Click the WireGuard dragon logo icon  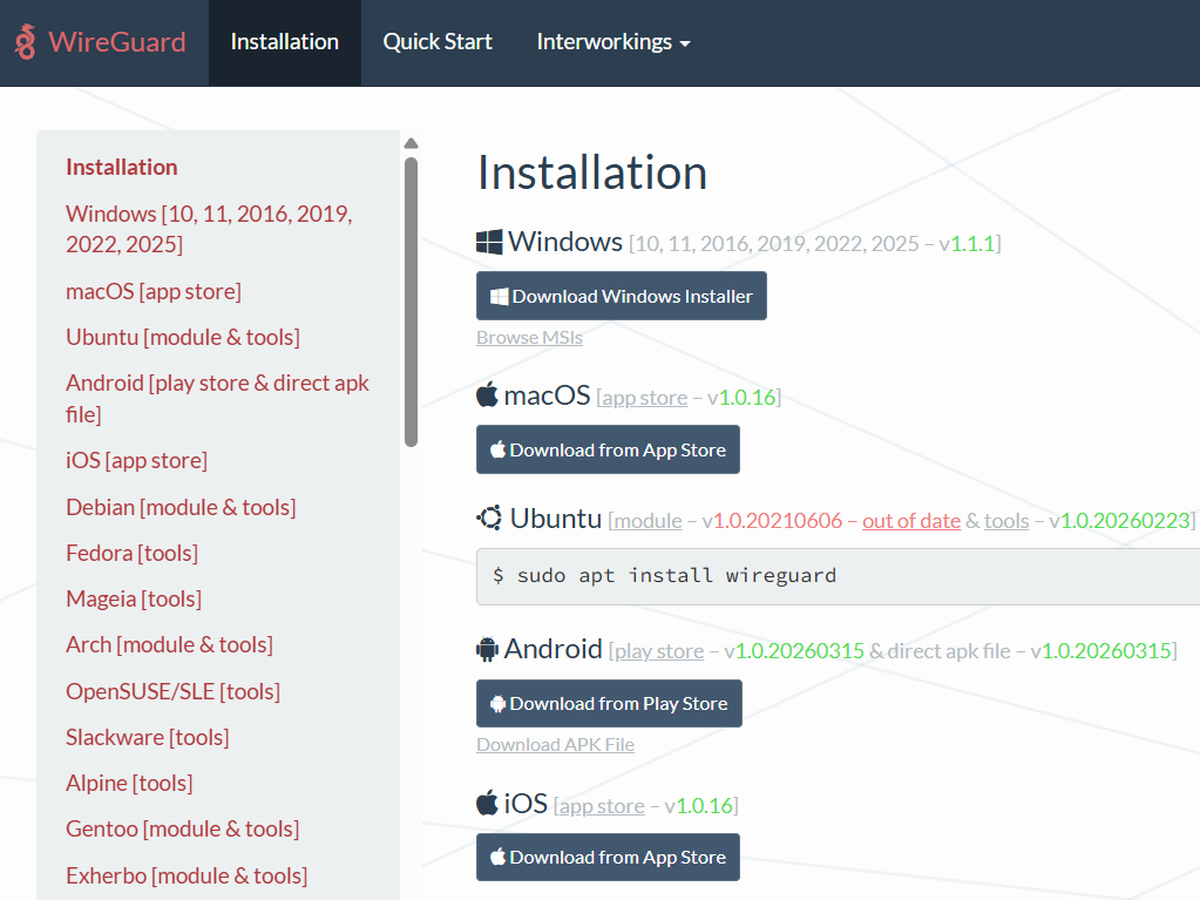26,42
